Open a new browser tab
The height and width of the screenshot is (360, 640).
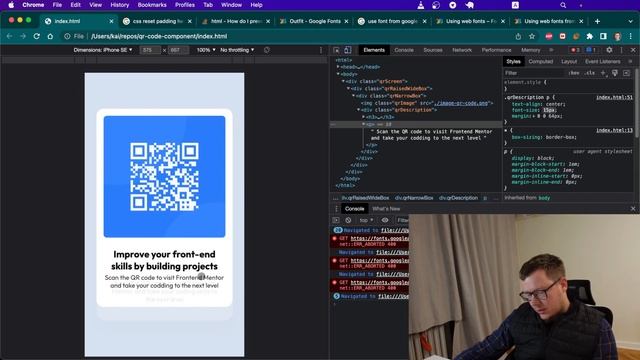[597, 21]
